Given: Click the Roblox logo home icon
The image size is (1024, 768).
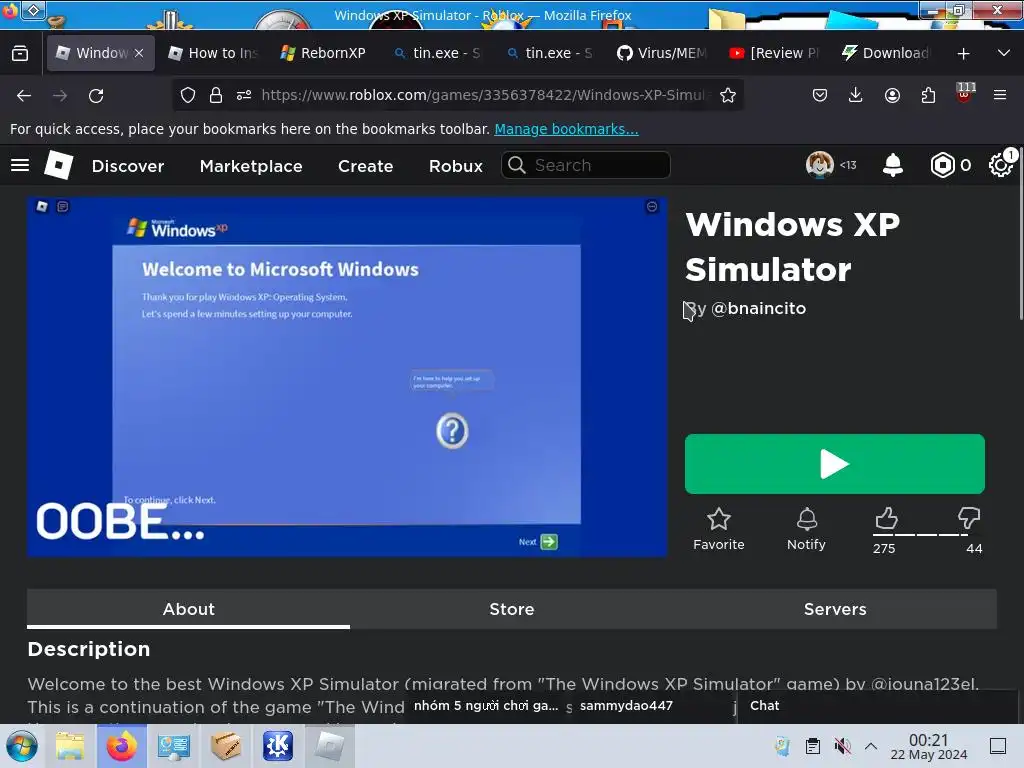Looking at the screenshot, I should [58, 165].
